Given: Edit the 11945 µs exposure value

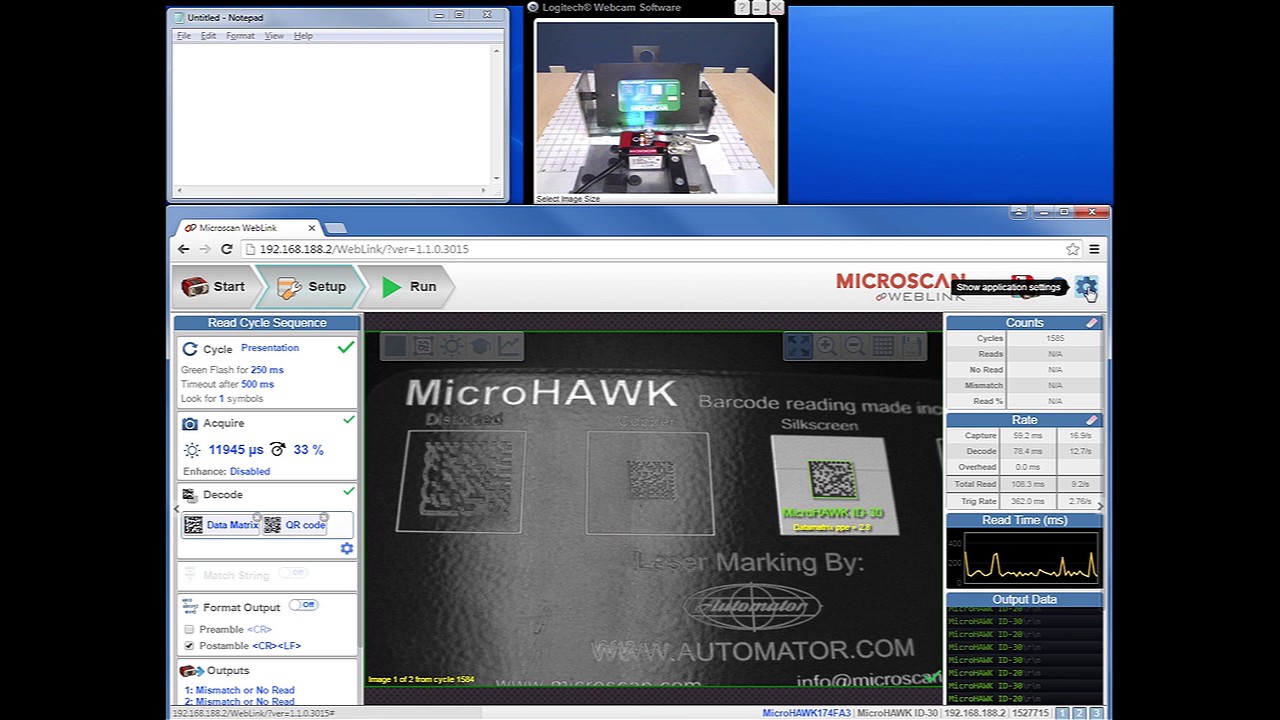Looking at the screenshot, I should [x=236, y=450].
